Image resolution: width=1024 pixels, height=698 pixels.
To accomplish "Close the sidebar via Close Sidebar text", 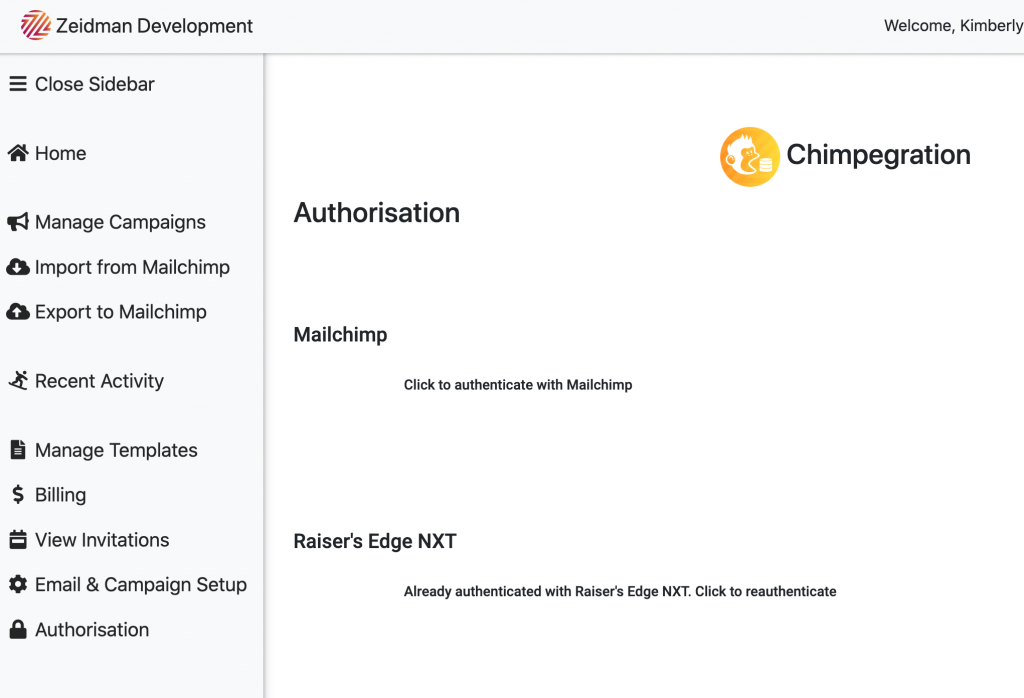I will [x=95, y=84].
